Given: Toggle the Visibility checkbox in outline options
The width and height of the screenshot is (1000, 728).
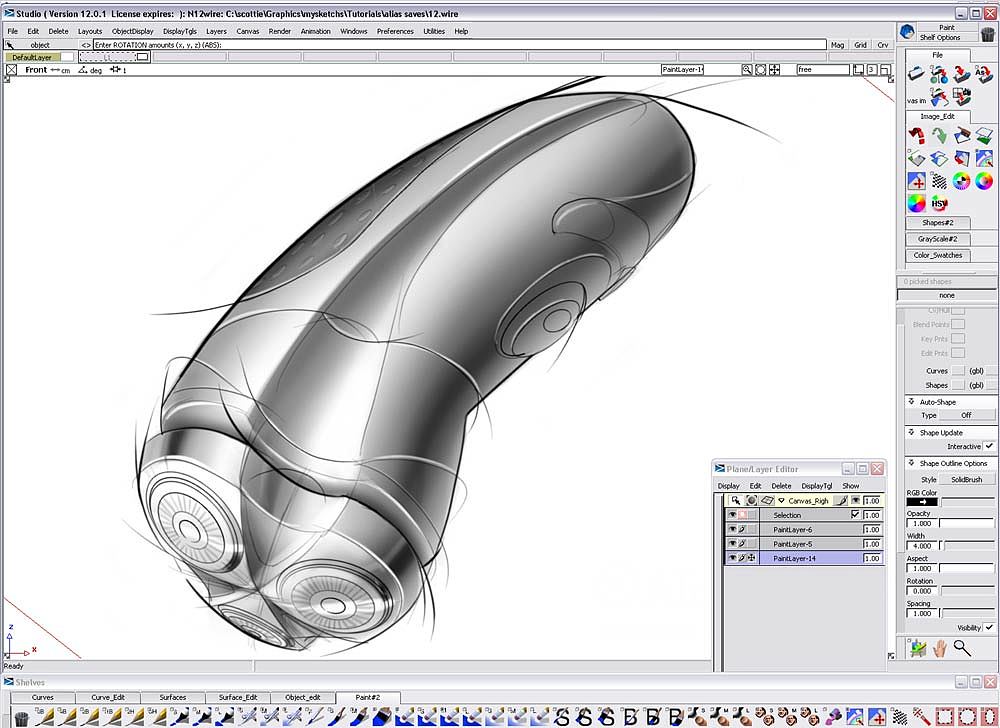Looking at the screenshot, I should (x=988, y=628).
